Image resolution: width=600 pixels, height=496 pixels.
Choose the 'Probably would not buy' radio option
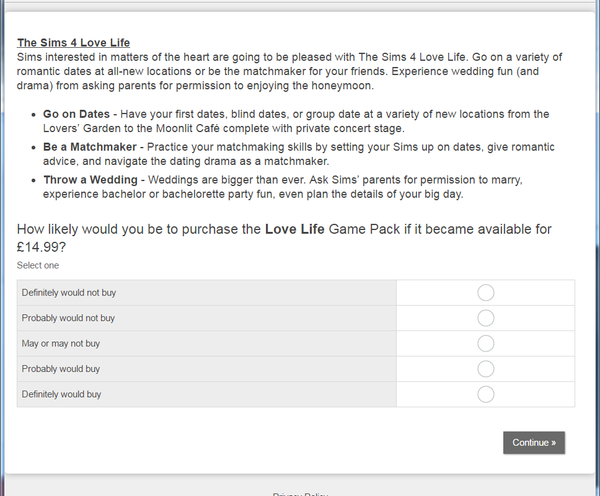pyautogui.click(x=486, y=318)
